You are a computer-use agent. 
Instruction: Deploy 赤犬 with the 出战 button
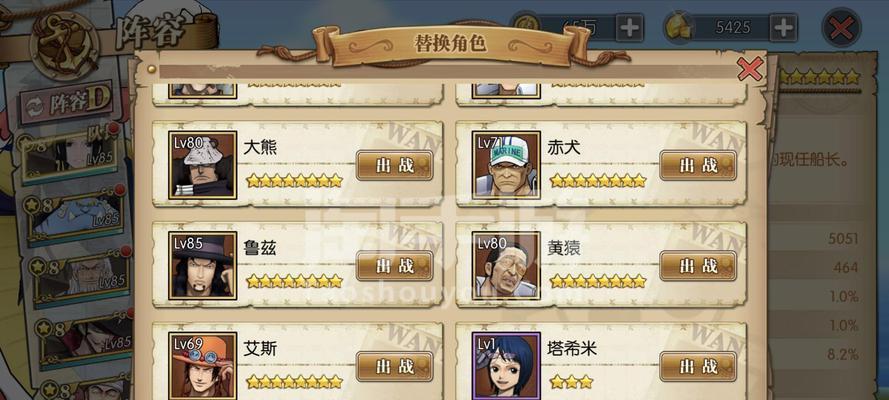coord(698,165)
